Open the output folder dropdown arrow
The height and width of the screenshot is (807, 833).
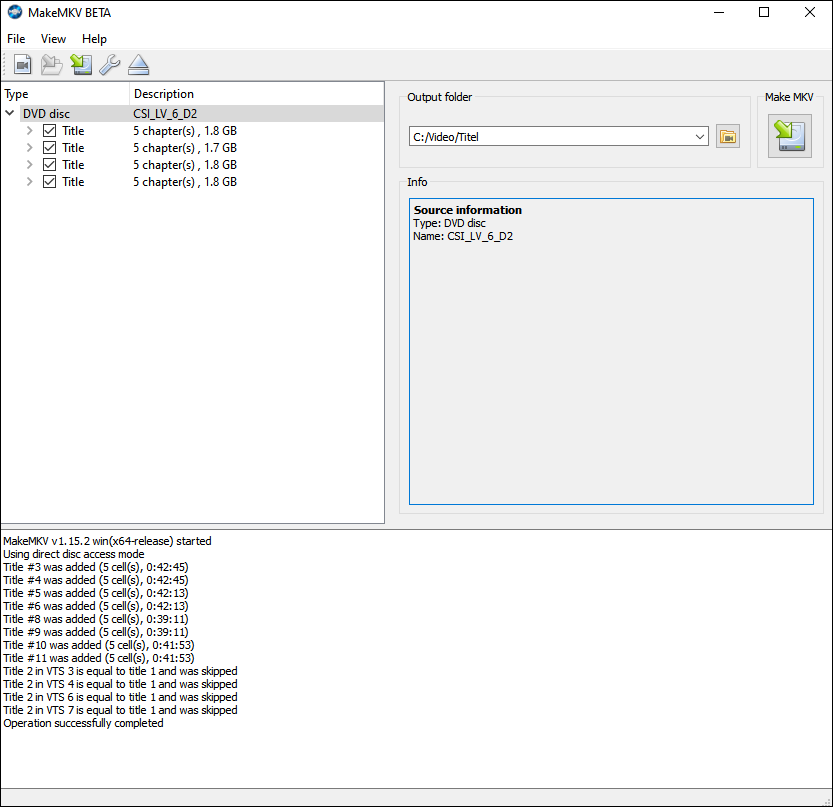(x=700, y=137)
